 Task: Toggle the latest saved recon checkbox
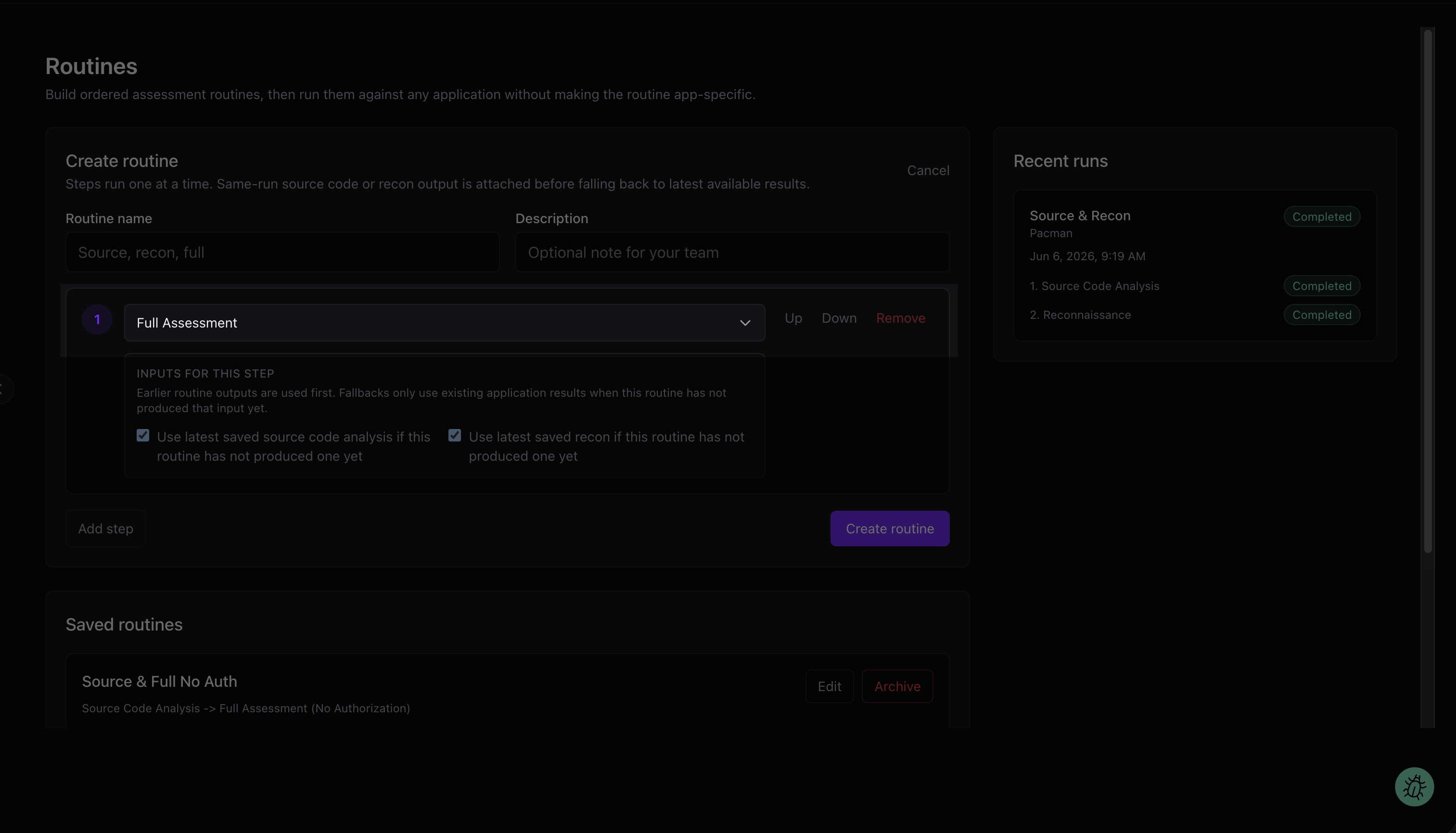click(454, 435)
